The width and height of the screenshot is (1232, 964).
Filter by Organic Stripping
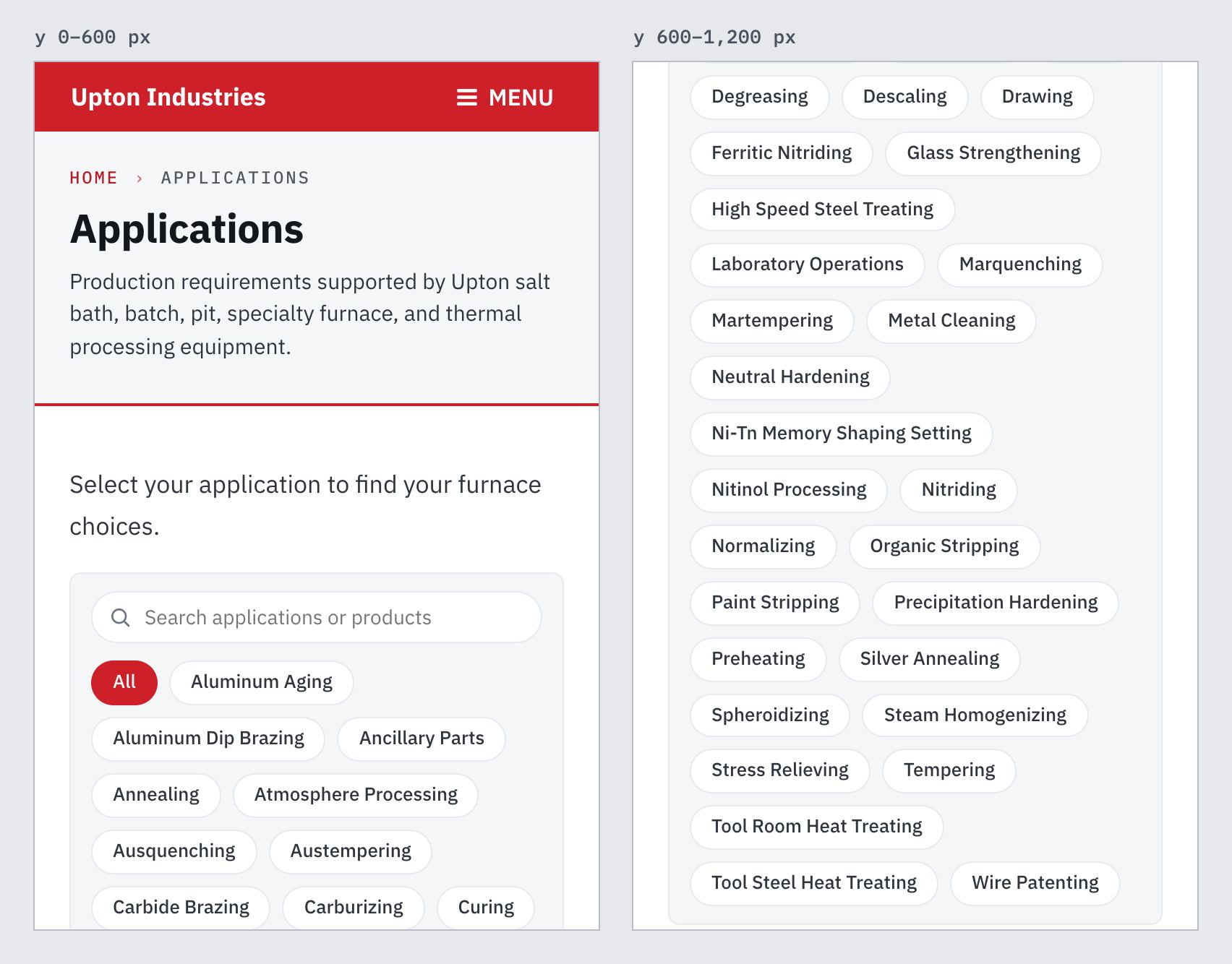click(x=944, y=546)
